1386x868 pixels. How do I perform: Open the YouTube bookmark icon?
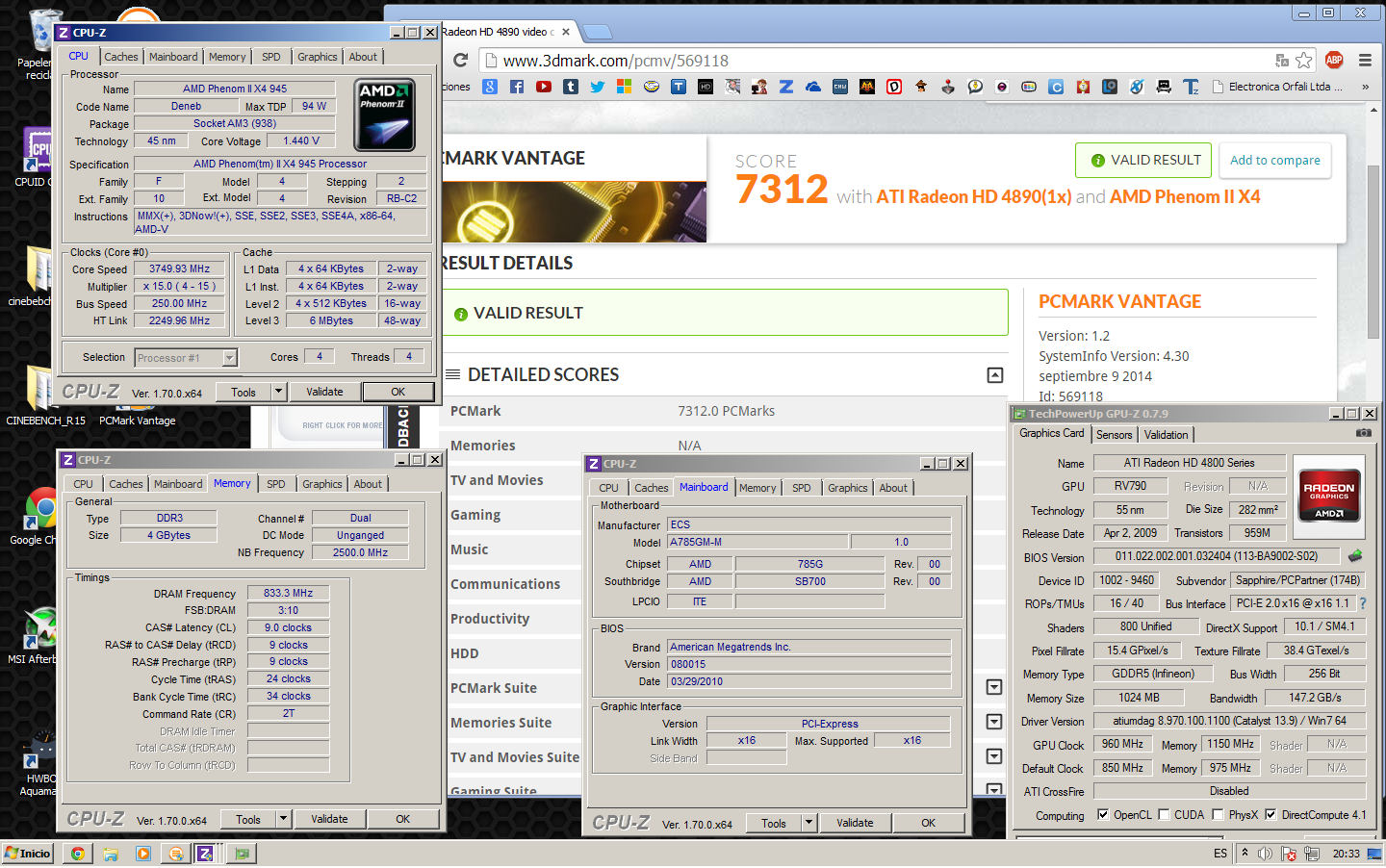click(x=544, y=87)
